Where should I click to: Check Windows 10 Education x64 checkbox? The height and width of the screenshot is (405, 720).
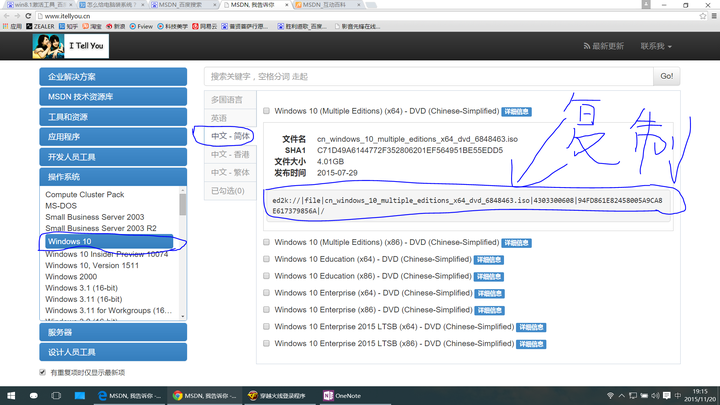click(266, 259)
